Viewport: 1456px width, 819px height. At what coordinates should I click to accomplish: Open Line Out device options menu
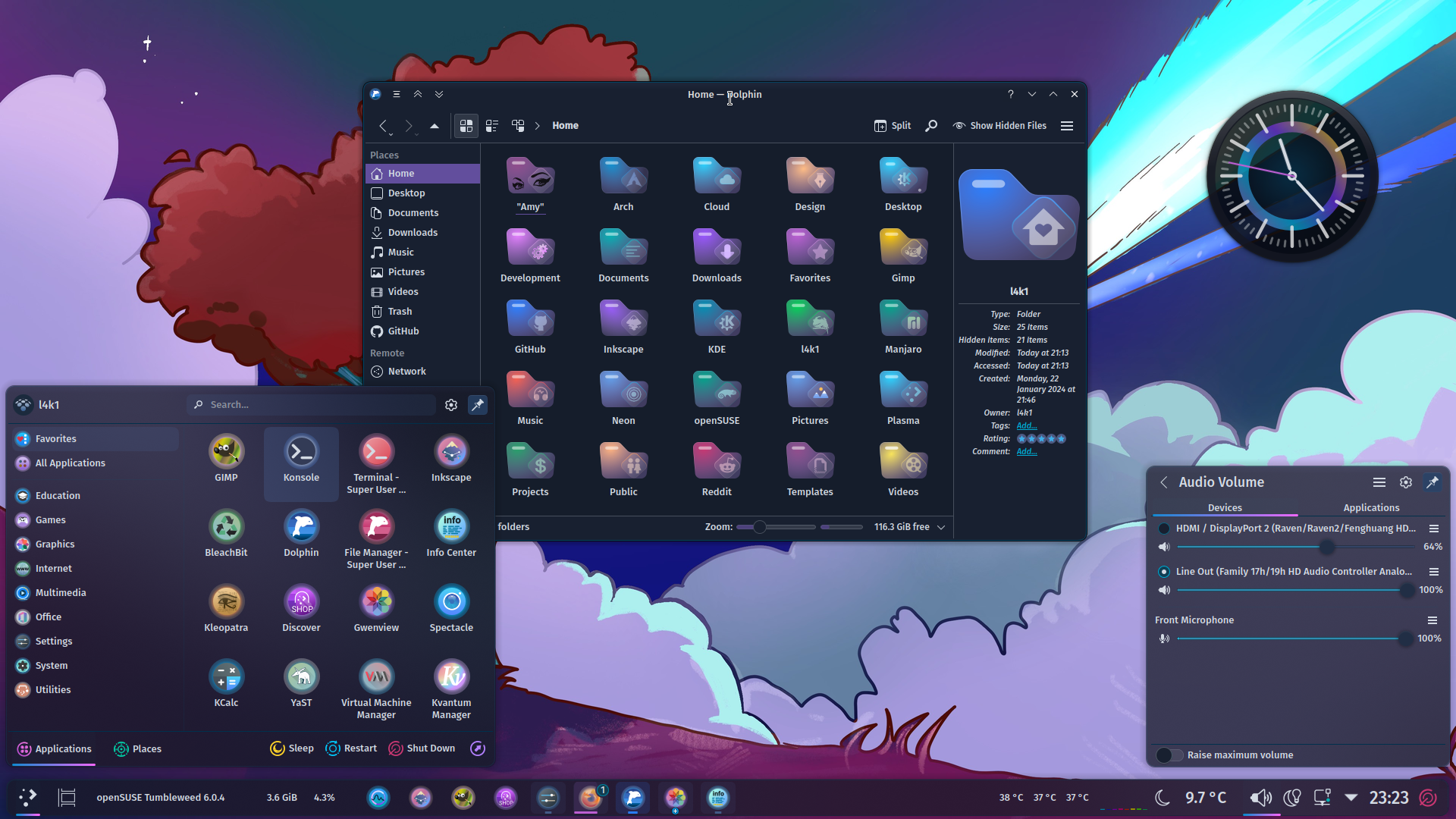click(x=1434, y=572)
